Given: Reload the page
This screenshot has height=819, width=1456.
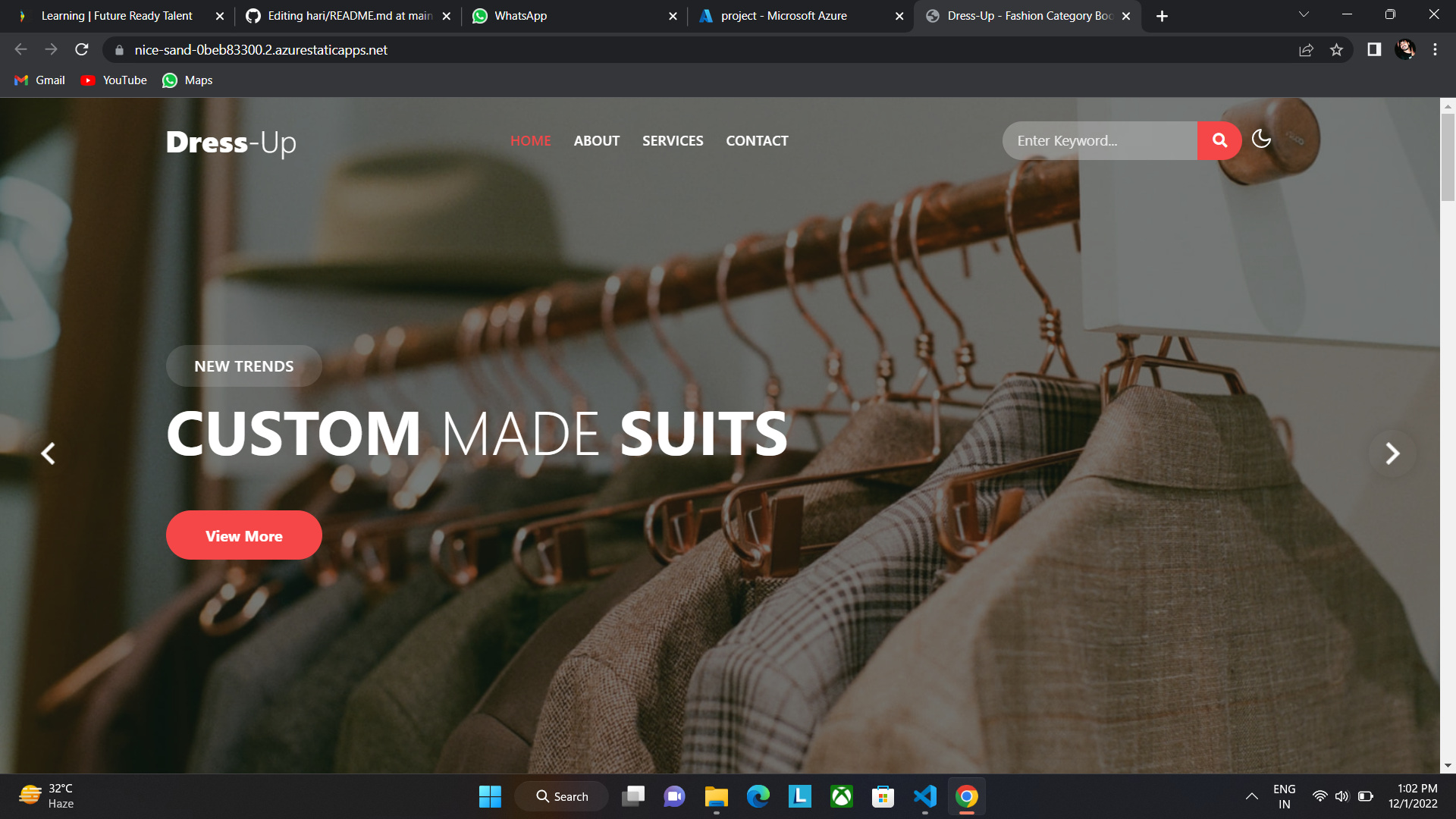Looking at the screenshot, I should click(x=82, y=50).
